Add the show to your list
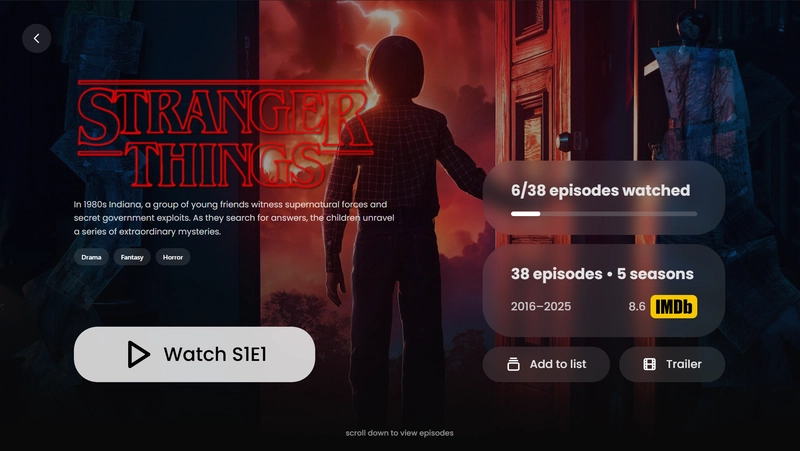800x451 pixels. point(546,364)
